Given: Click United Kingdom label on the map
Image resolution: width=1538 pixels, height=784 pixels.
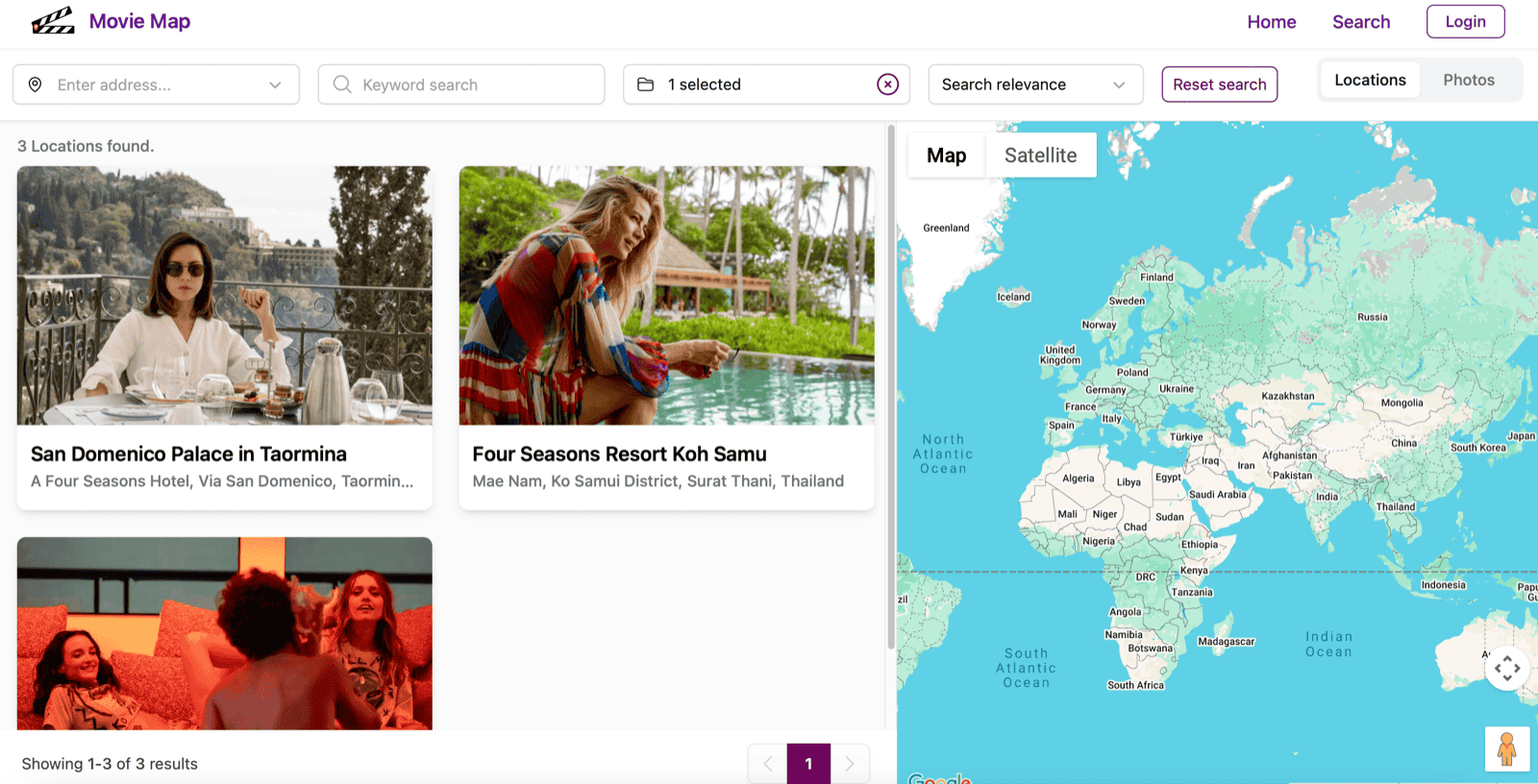Looking at the screenshot, I should [x=1060, y=355].
